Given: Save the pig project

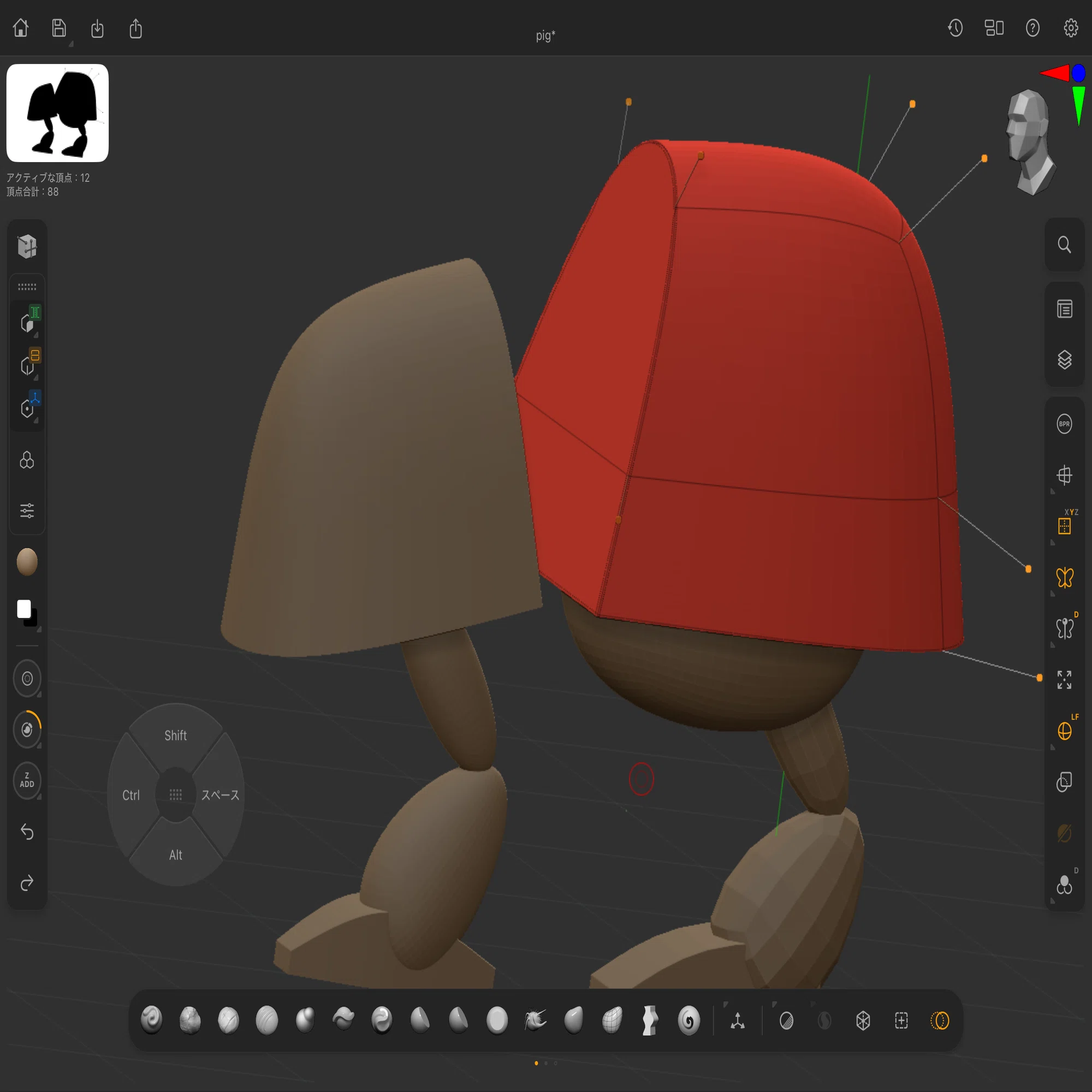Looking at the screenshot, I should tap(59, 28).
